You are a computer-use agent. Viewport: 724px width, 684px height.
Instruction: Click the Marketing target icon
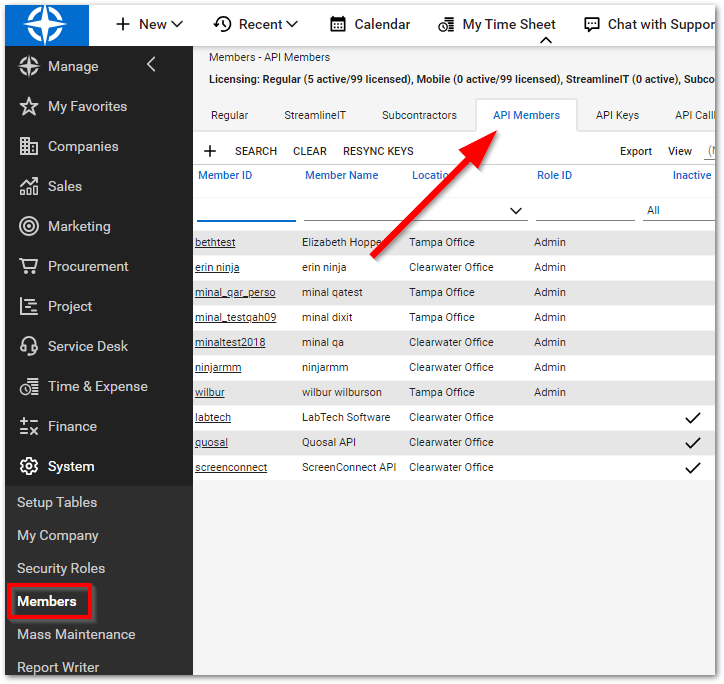tap(29, 226)
